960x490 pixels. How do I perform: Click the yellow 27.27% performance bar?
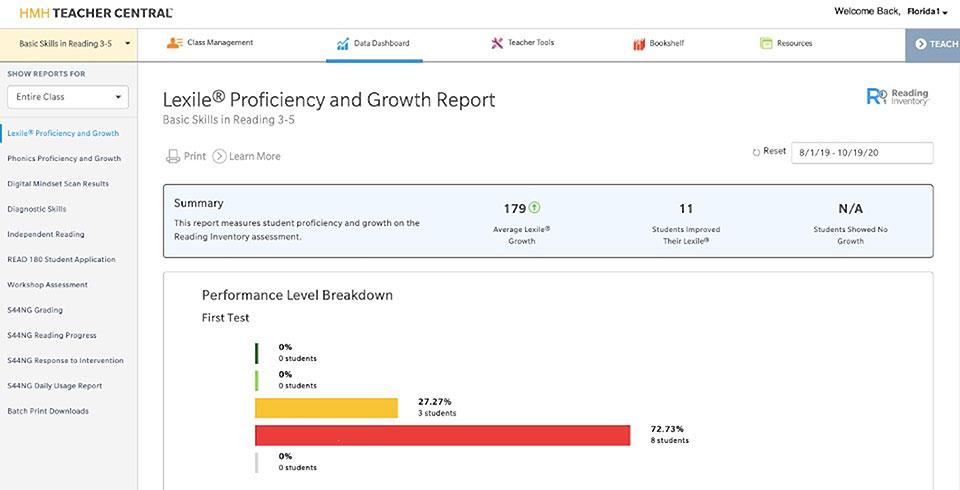tap(326, 408)
